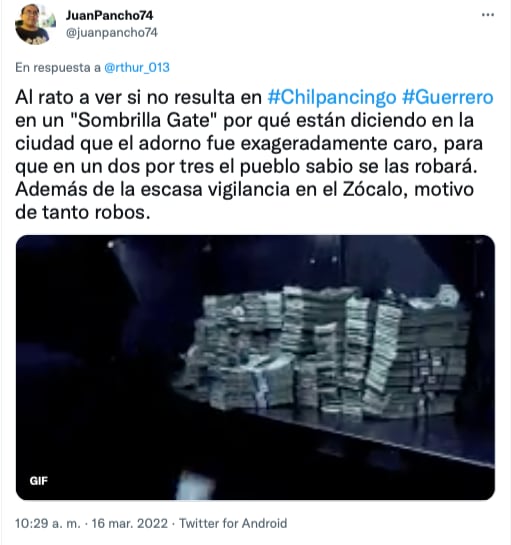This screenshot has width=511, height=545.
Task: Open JuanPancho74's profile avatar picture
Action: pos(32,24)
